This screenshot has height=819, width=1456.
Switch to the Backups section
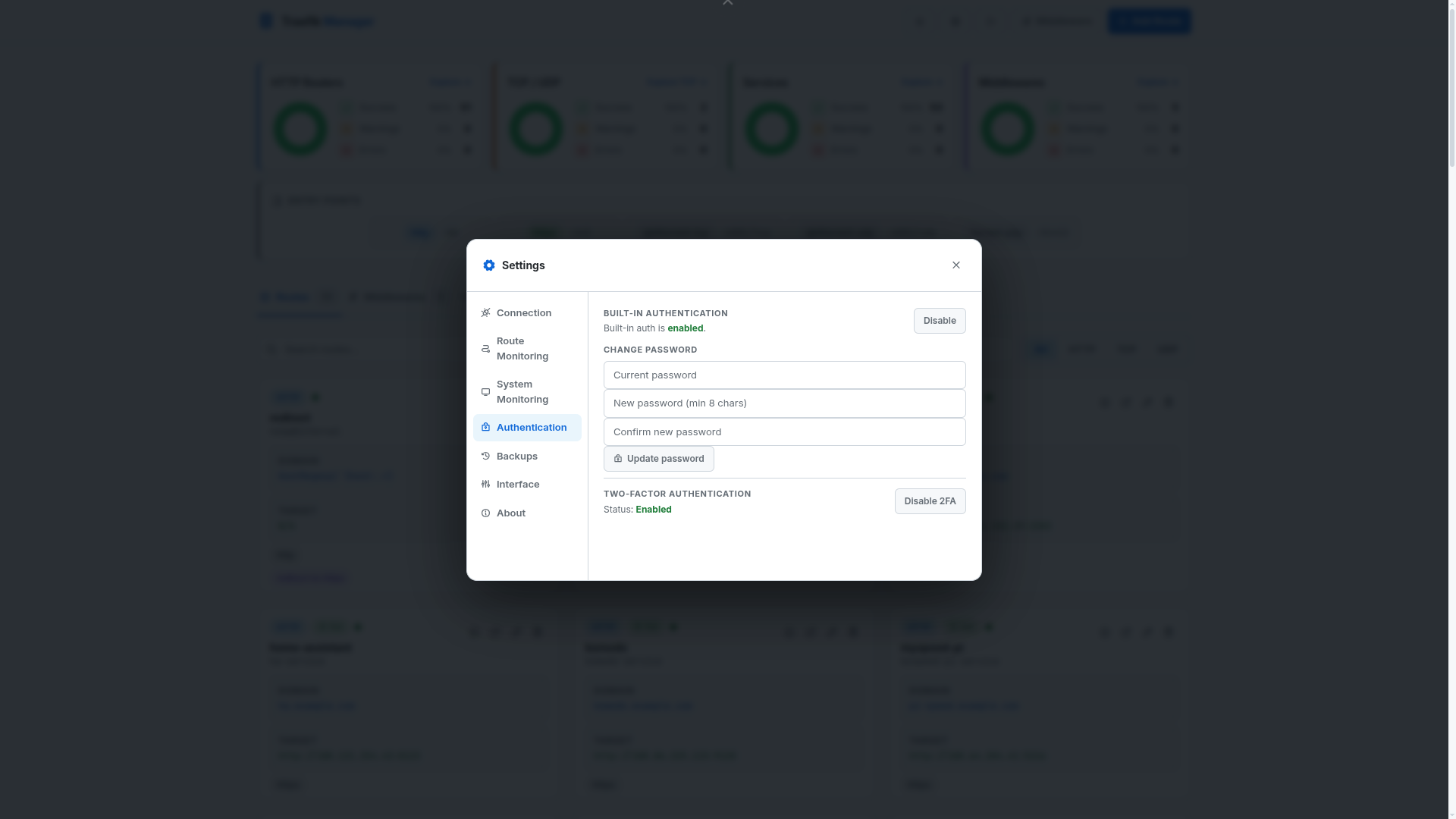pyautogui.click(x=517, y=456)
